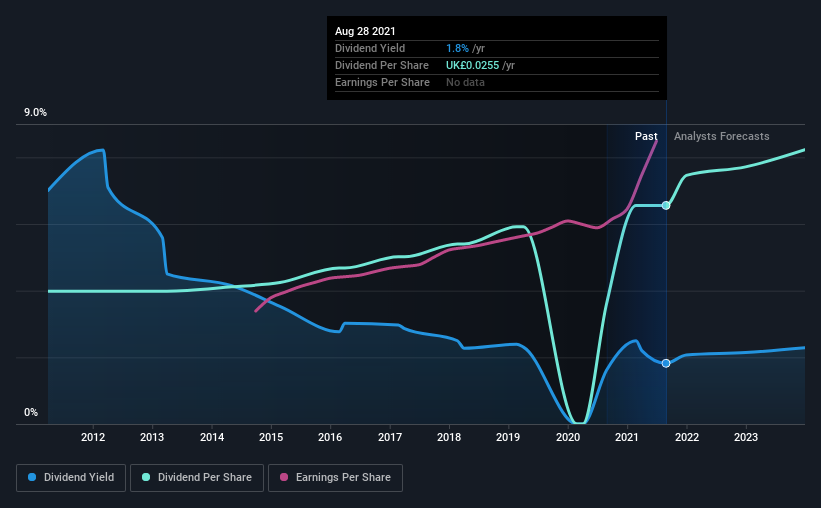Click the teal Dividend Per Share legend dot
Image resolution: width=821 pixels, height=508 pixels.
coord(146,477)
